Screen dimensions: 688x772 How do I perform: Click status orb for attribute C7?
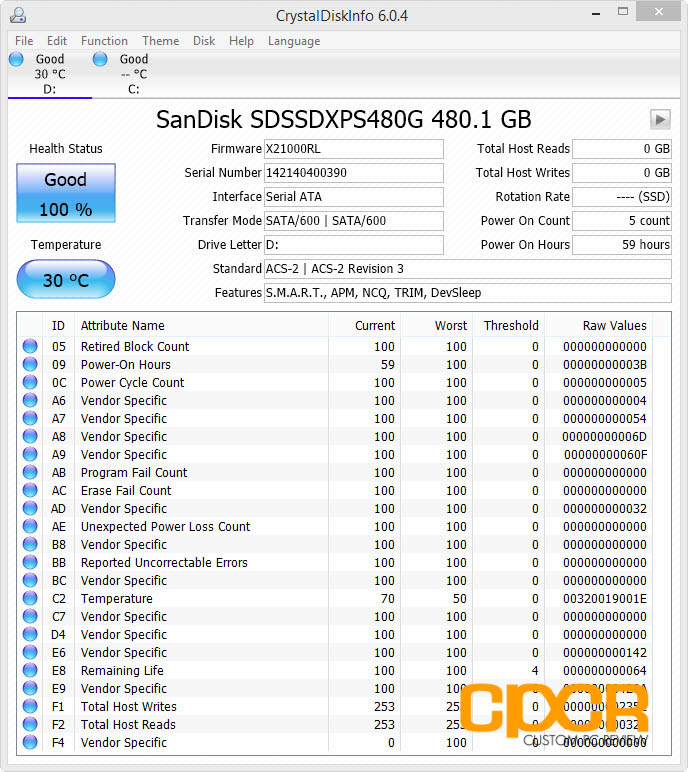coord(30,616)
